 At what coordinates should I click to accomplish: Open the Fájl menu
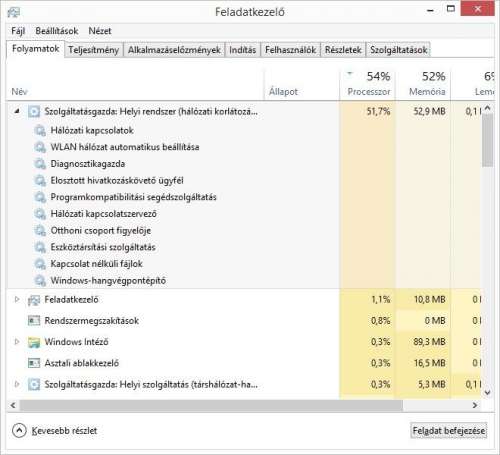point(18,31)
